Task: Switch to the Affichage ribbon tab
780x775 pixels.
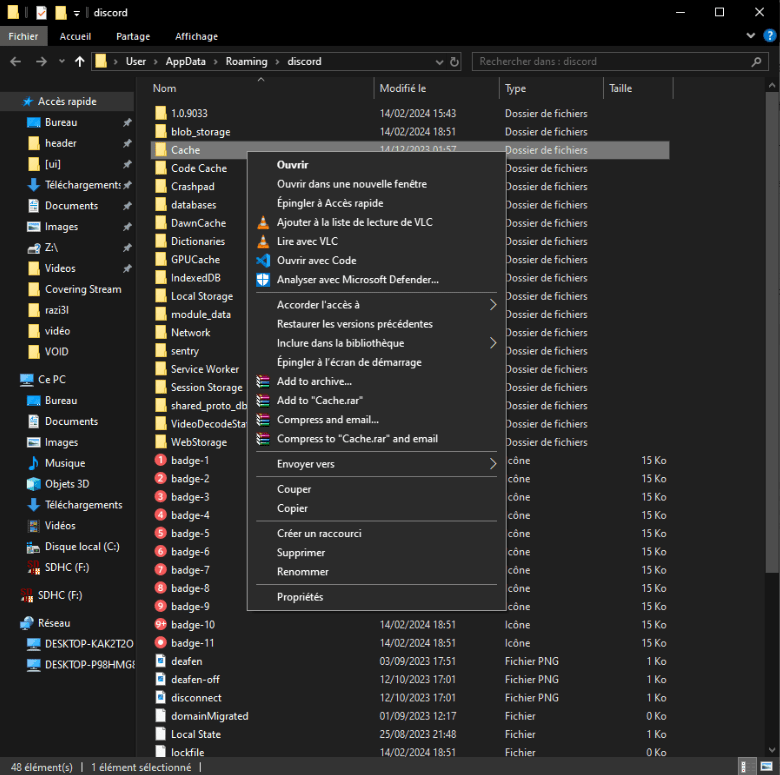Action: click(x=196, y=36)
